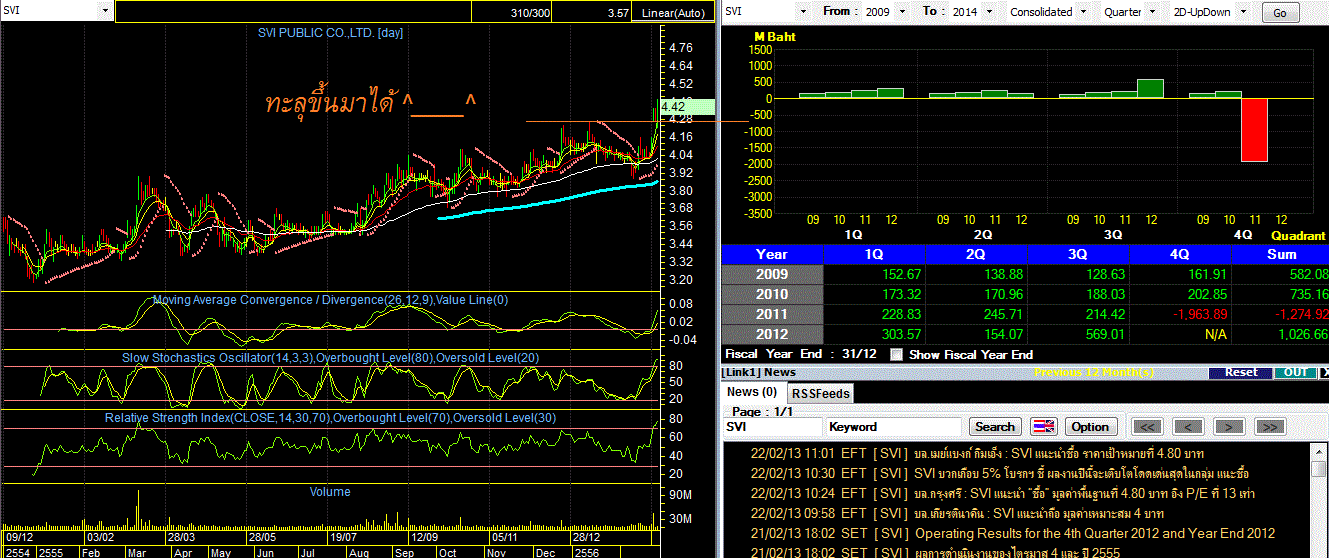Viewport: 1329px width, 558px height.
Task: Switch news language with the flag icon
Action: pos(1044,426)
